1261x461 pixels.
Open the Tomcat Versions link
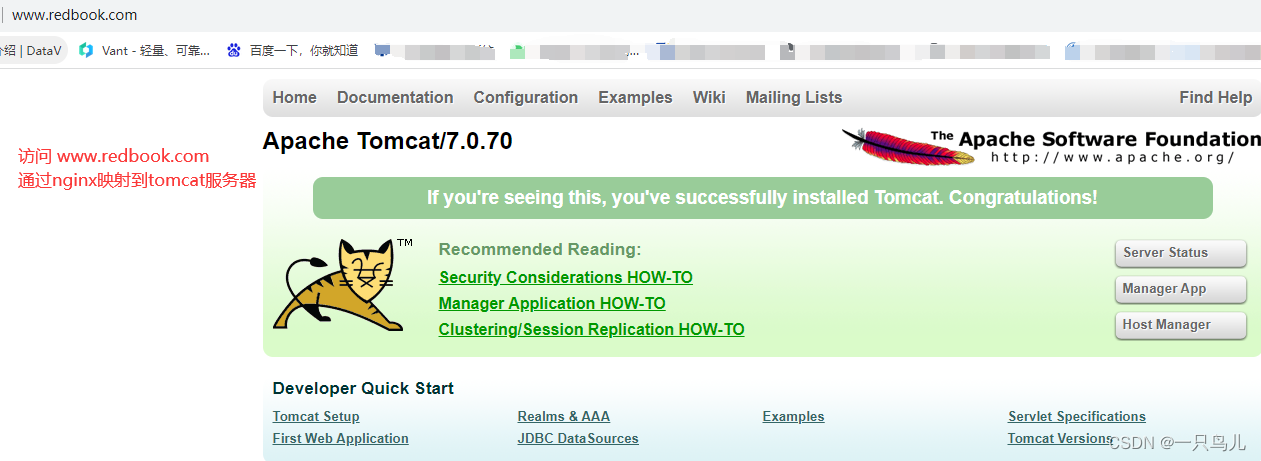[1060, 438]
